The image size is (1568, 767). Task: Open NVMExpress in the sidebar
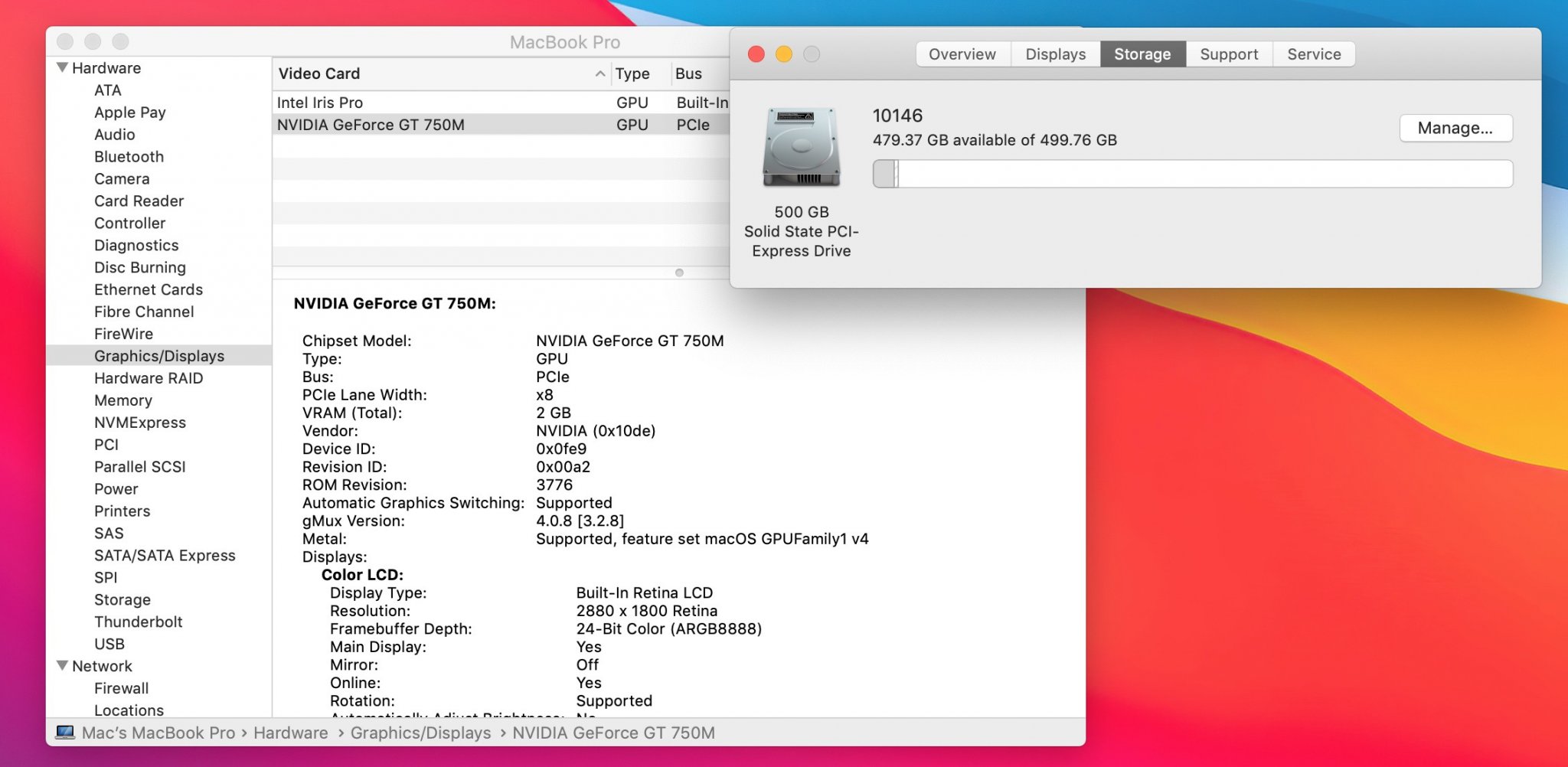coord(140,423)
